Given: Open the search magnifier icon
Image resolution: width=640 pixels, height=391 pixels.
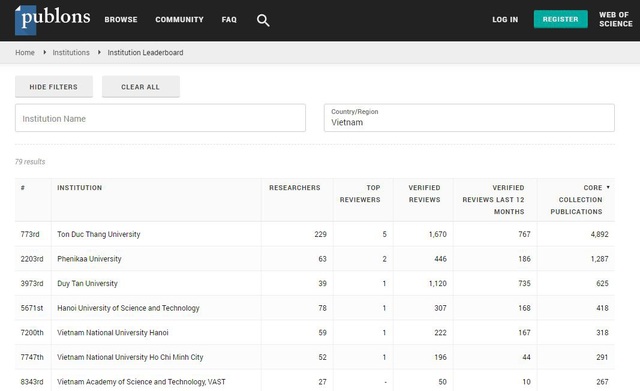Looking at the screenshot, I should click(x=263, y=20).
